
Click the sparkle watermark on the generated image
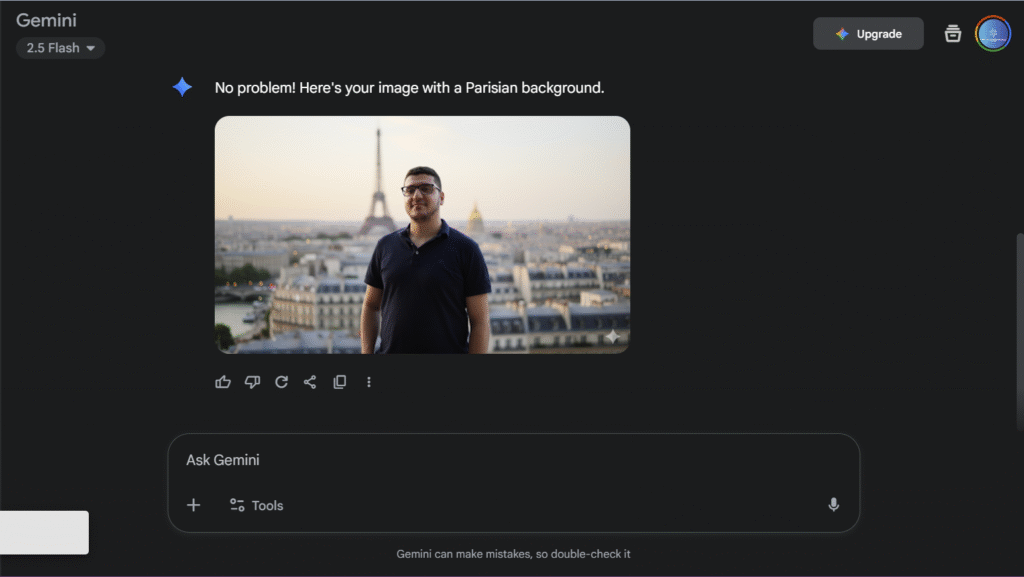click(x=611, y=337)
